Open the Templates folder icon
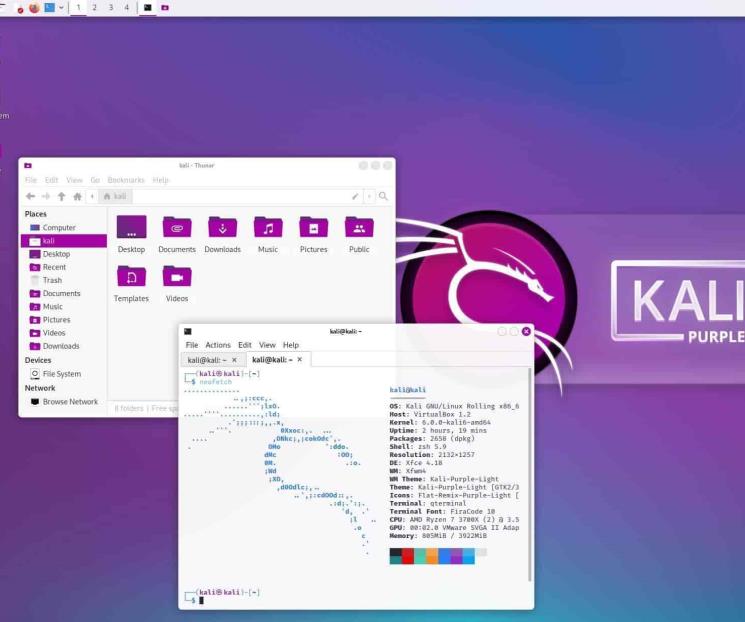745x622 pixels. (x=131, y=277)
